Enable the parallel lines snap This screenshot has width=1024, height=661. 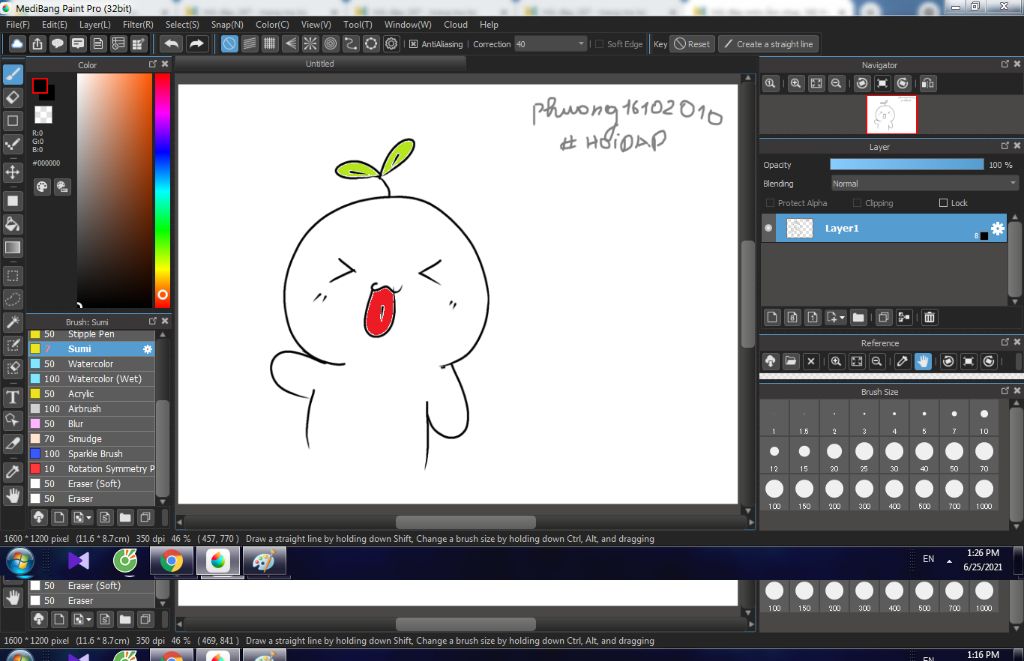[249, 44]
